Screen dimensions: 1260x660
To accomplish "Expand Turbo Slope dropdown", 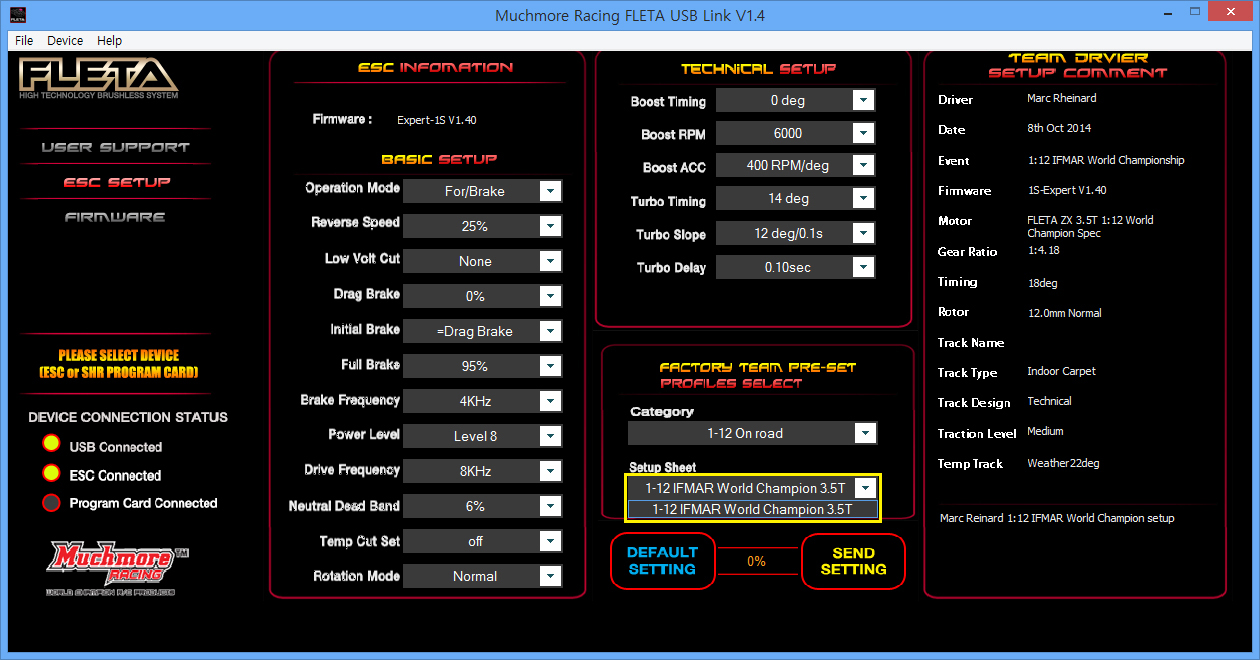I will [863, 233].
